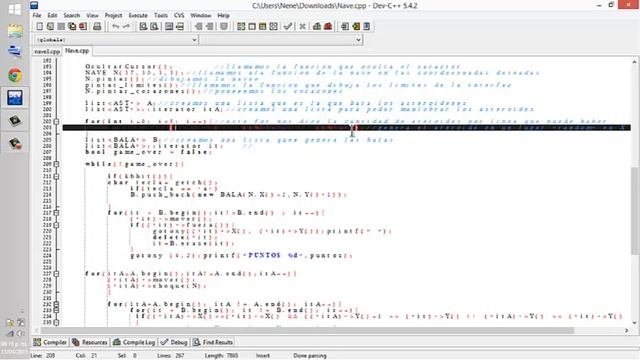Viewport: 640px width, 360px height.
Task: Click the editor scroll-up arrow
Action: point(634,62)
